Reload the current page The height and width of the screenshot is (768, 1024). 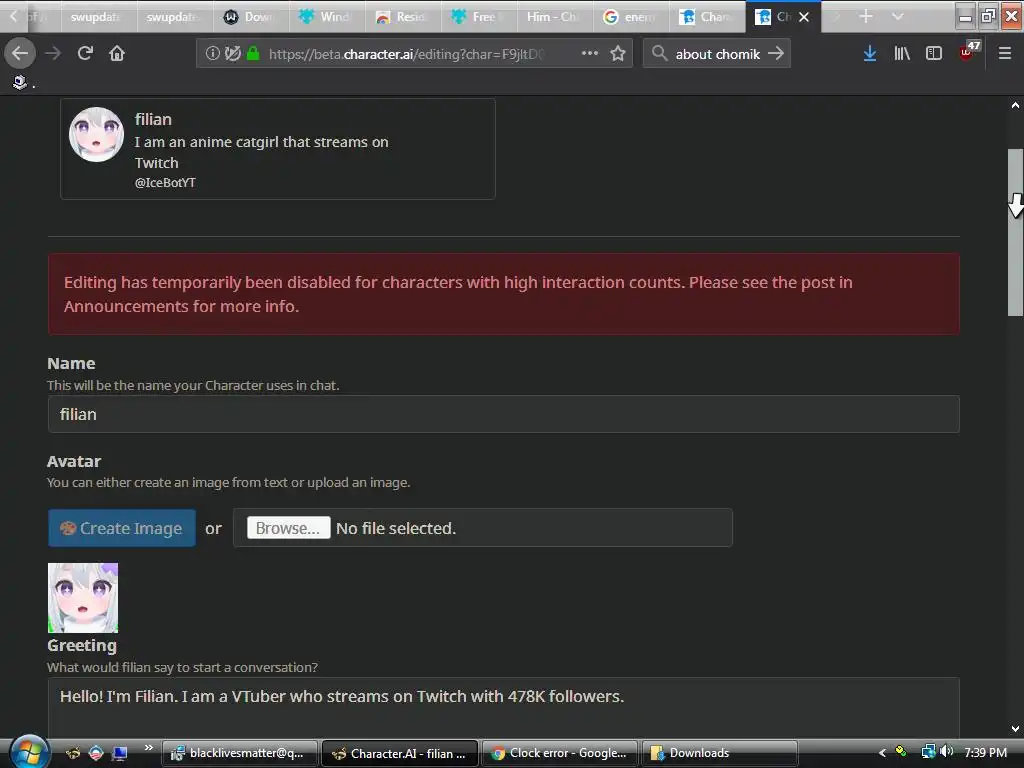(85, 54)
